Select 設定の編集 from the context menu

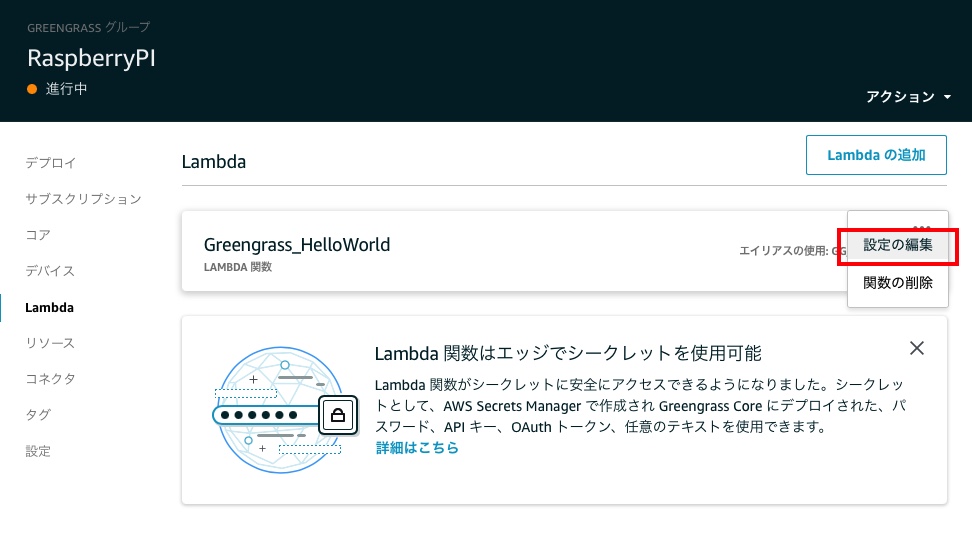tap(898, 245)
